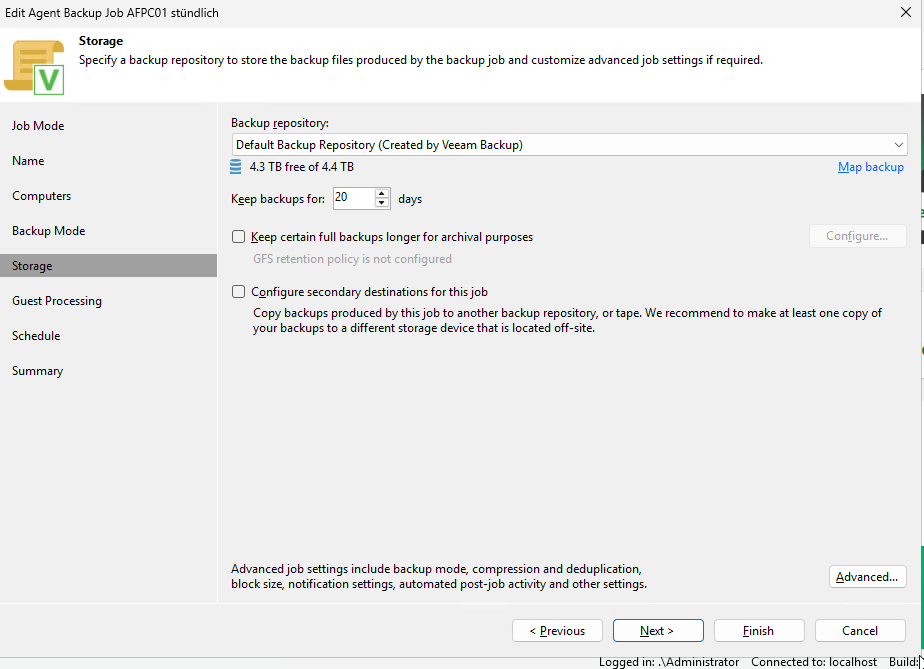Click the repository disk space icon
The height and width of the screenshot is (669, 924).
[236, 167]
